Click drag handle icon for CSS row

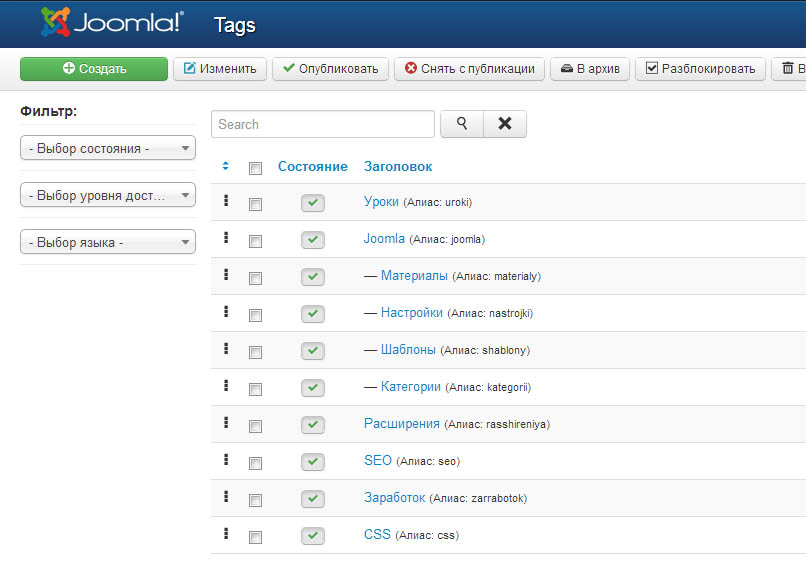point(226,534)
